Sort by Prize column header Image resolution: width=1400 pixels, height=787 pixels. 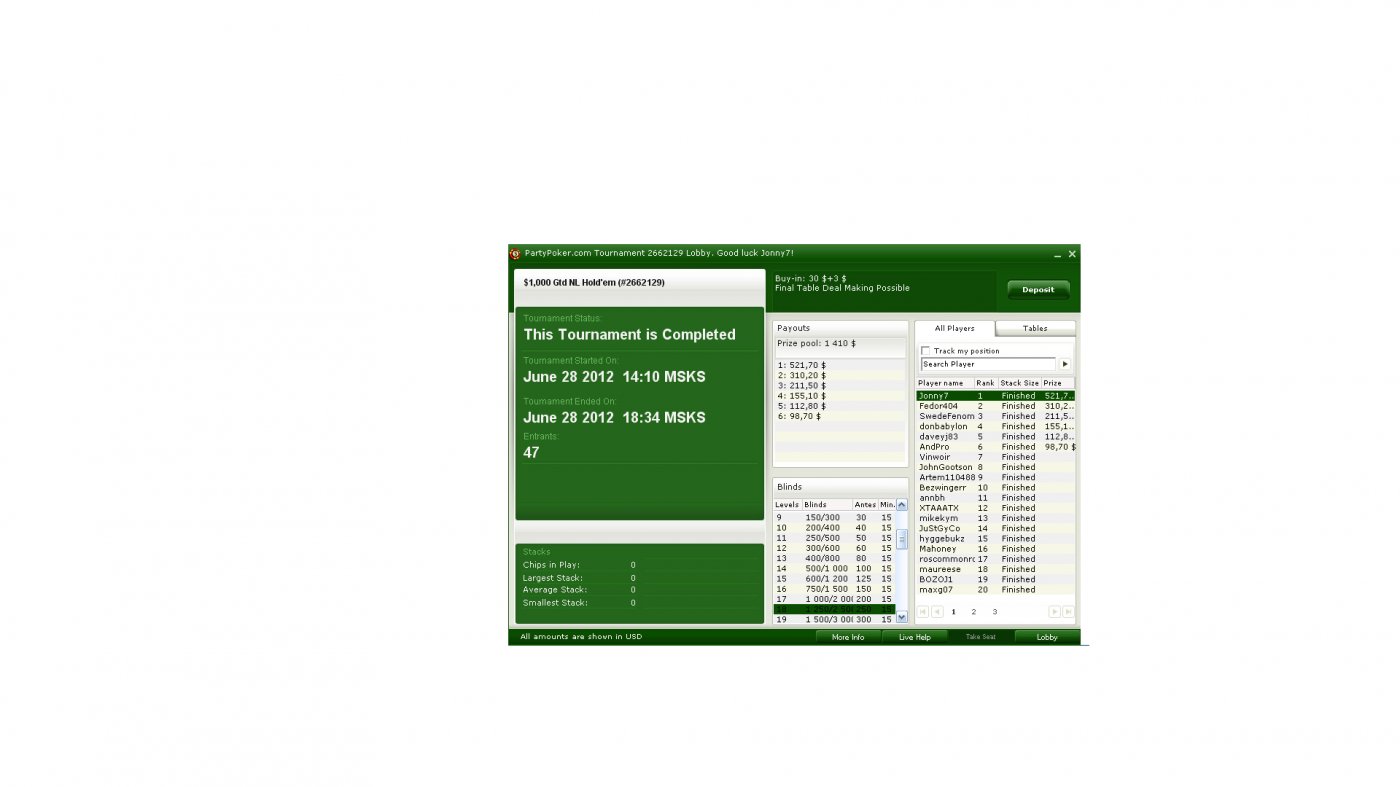click(1058, 383)
